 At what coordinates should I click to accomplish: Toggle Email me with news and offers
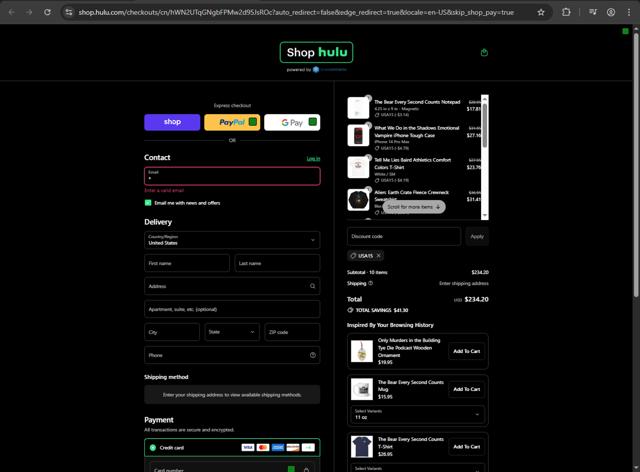[x=148, y=203]
